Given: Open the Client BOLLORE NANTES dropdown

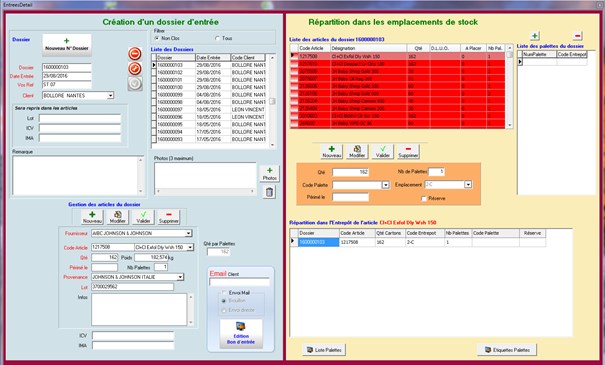Looking at the screenshot, I should point(110,95).
